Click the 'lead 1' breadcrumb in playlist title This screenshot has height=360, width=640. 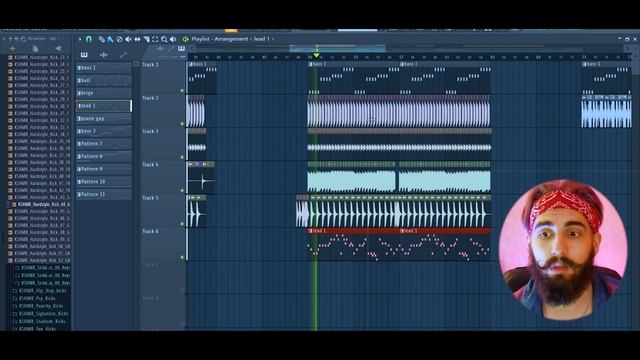[262, 39]
